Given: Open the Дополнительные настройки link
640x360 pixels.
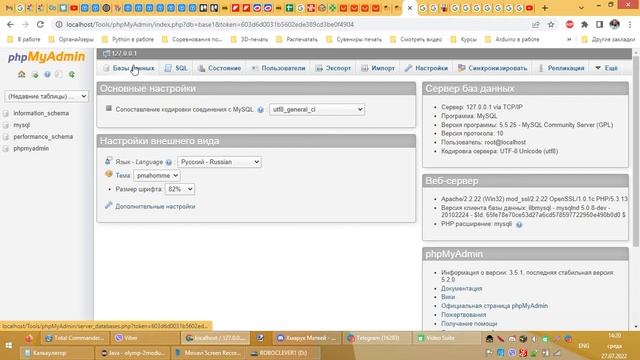Looking at the screenshot, I should 155,207.
